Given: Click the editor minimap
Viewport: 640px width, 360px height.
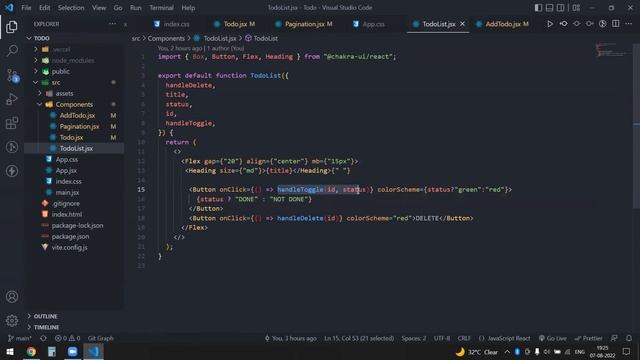Looking at the screenshot, I should [x=611, y=50].
